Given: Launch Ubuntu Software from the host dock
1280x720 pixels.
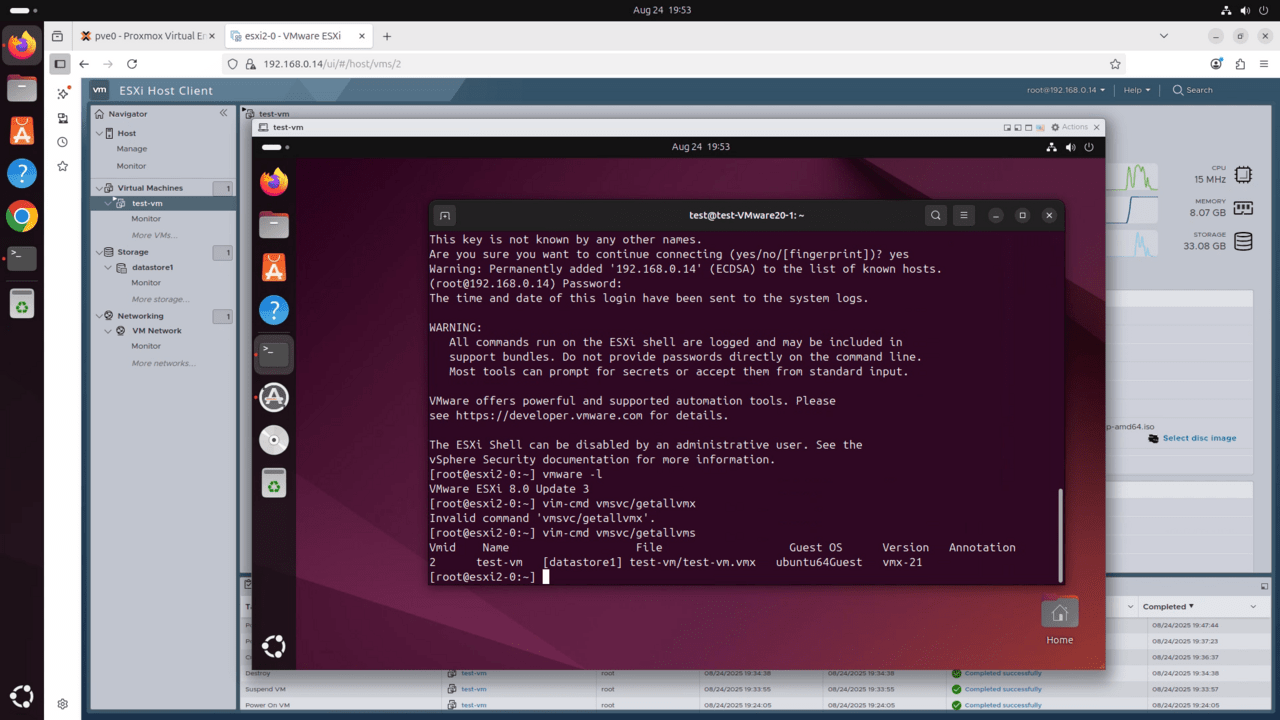Looking at the screenshot, I should pos(22,131).
